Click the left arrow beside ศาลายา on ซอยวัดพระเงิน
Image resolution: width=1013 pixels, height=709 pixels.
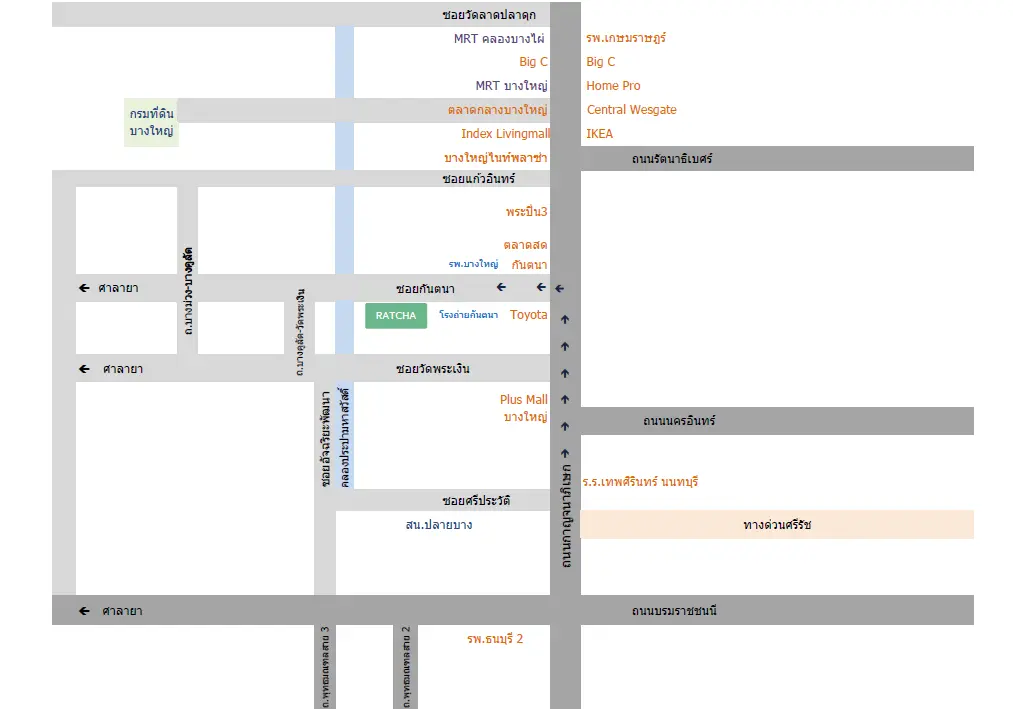click(x=85, y=369)
